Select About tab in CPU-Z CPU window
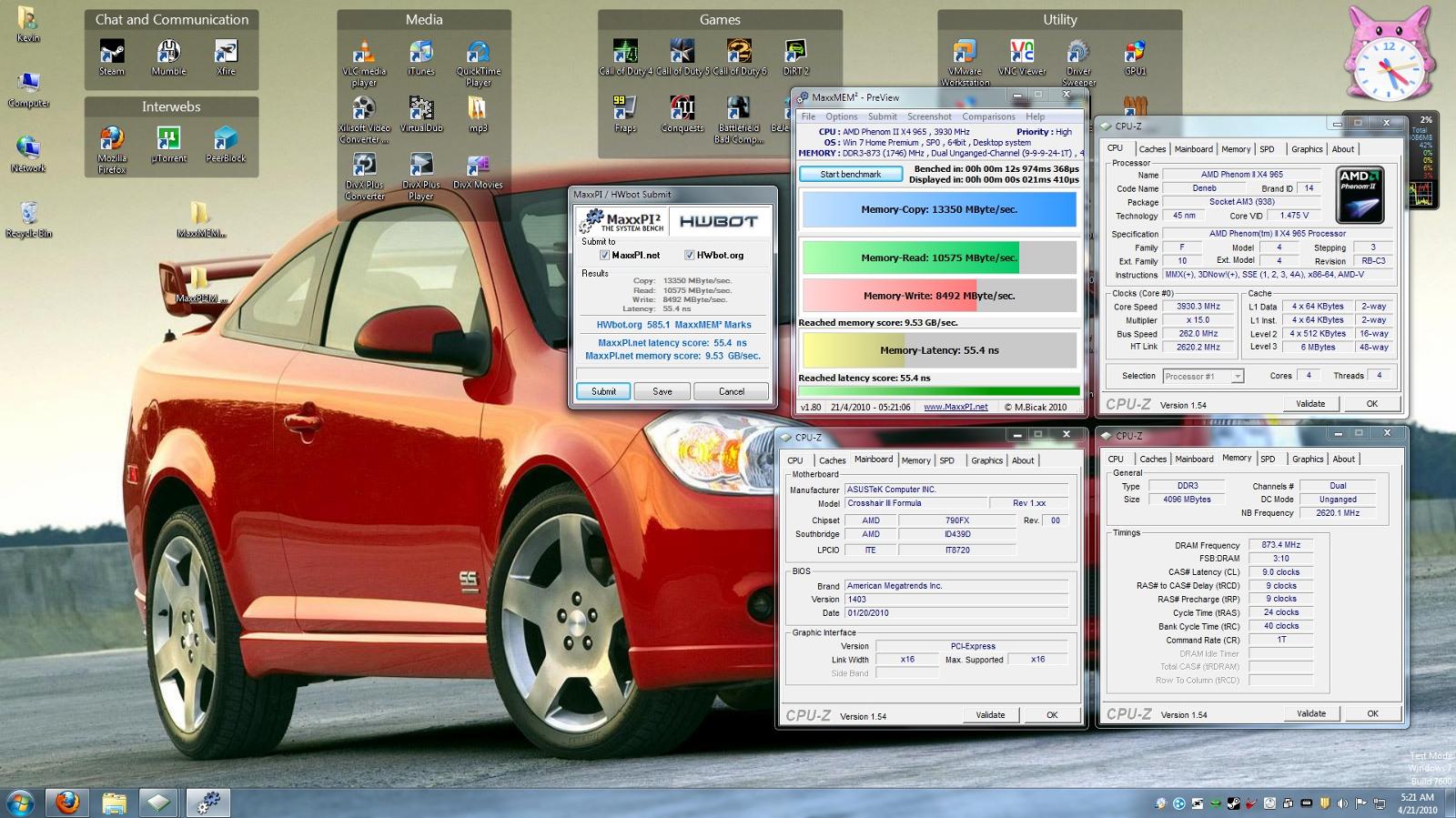Viewport: 1456px width, 818px height. tap(1343, 149)
